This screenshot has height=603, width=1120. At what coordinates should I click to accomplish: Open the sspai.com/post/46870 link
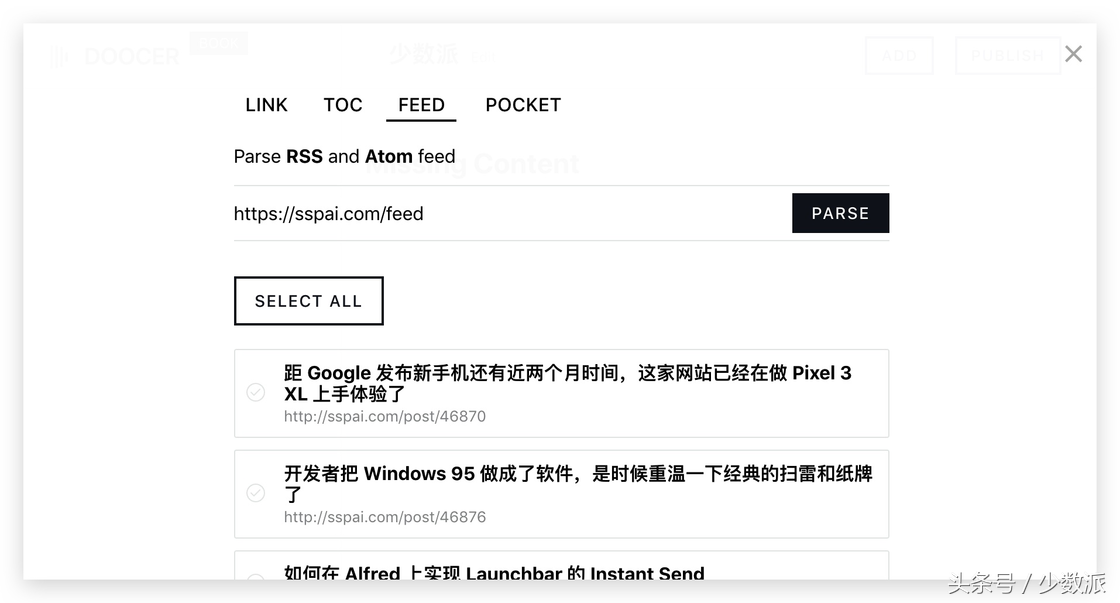pyautogui.click(x=384, y=417)
